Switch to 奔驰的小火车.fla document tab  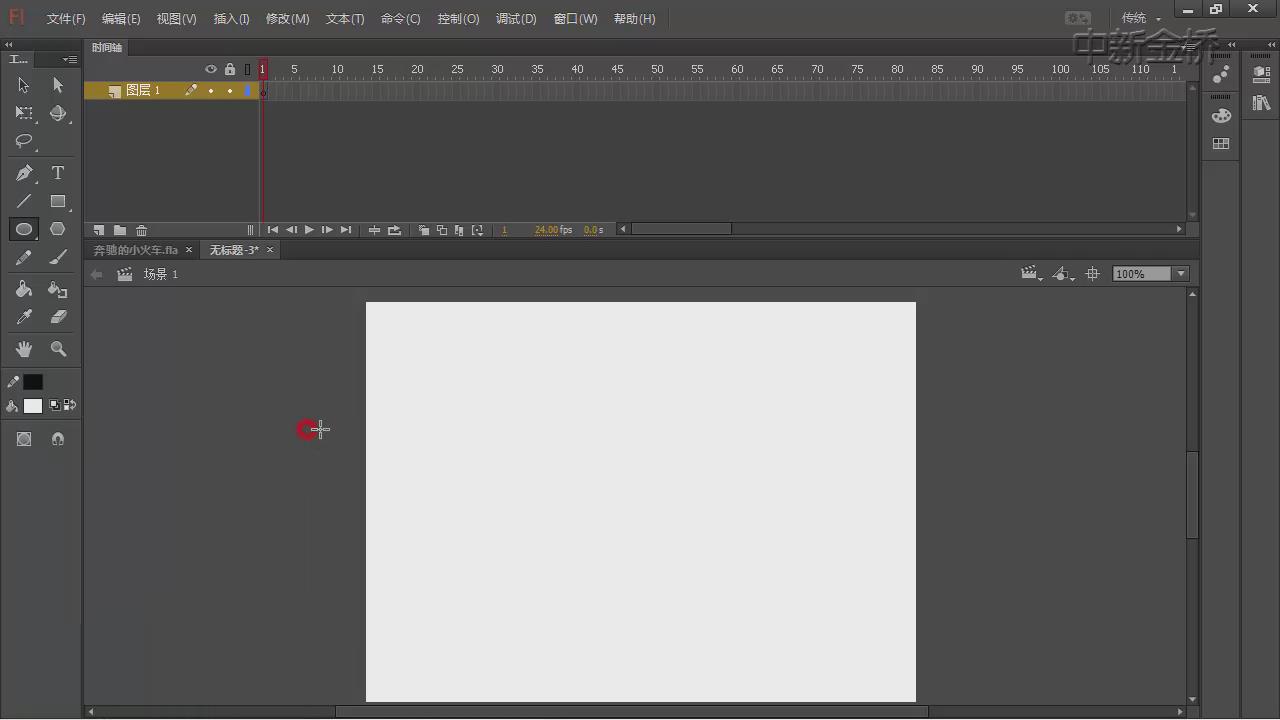point(136,250)
